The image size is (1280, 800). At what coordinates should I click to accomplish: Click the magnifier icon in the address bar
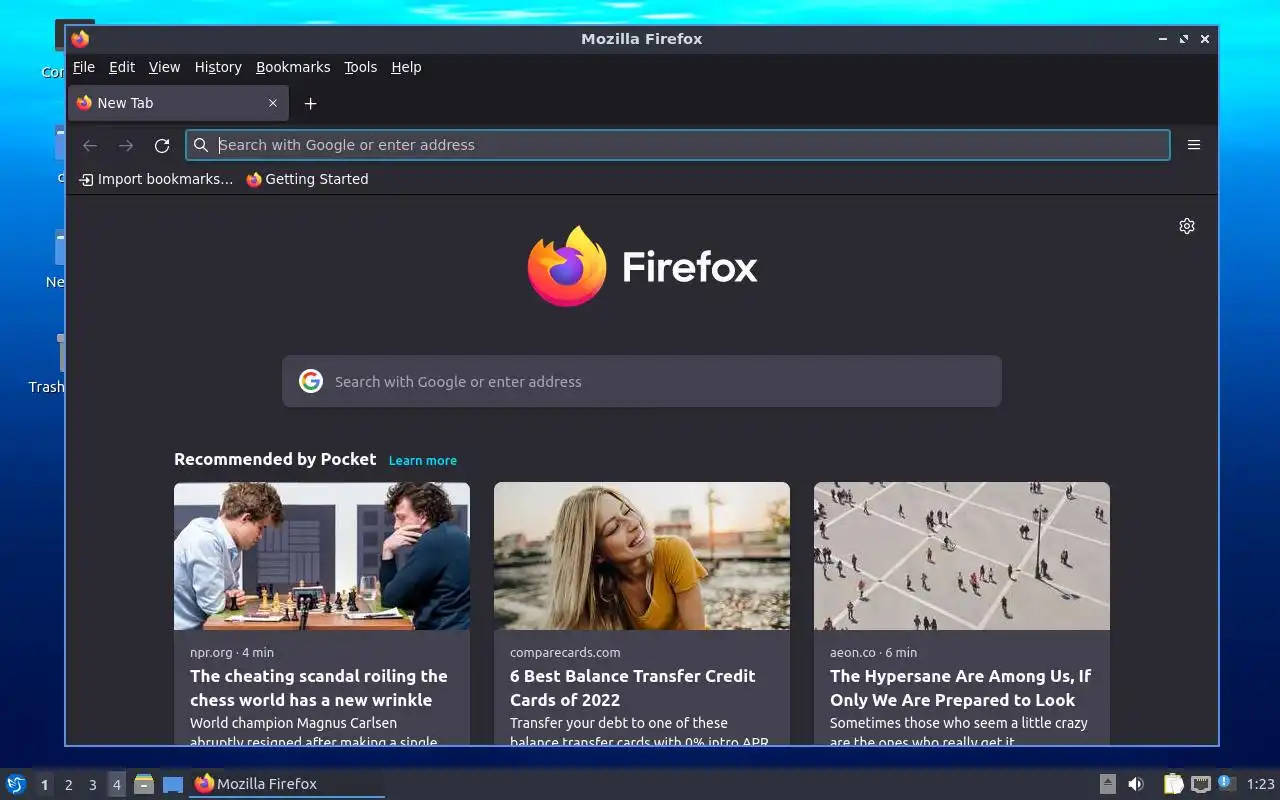pyautogui.click(x=201, y=145)
